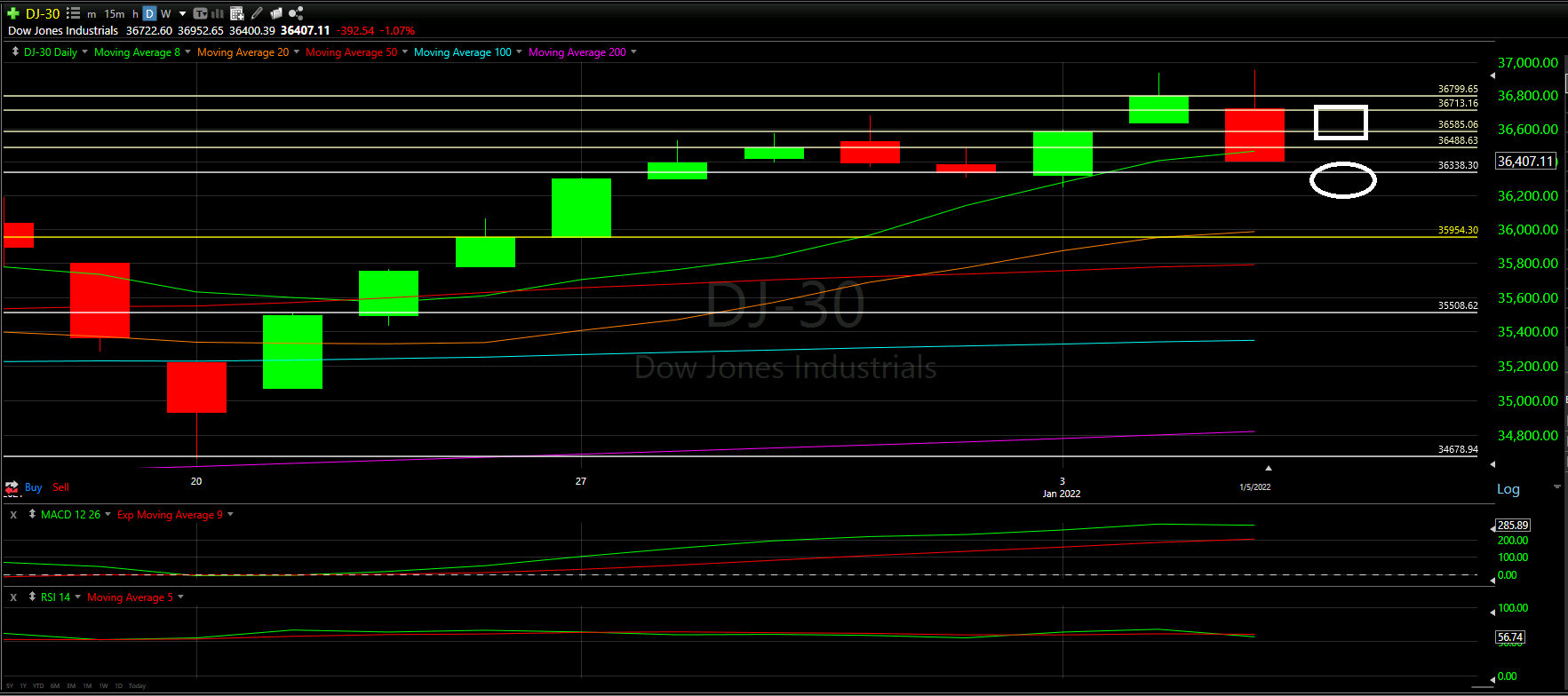Screen dimensions: 1568x696
Task: Click the yellow 35954.30 level label
Action: coord(1458,230)
